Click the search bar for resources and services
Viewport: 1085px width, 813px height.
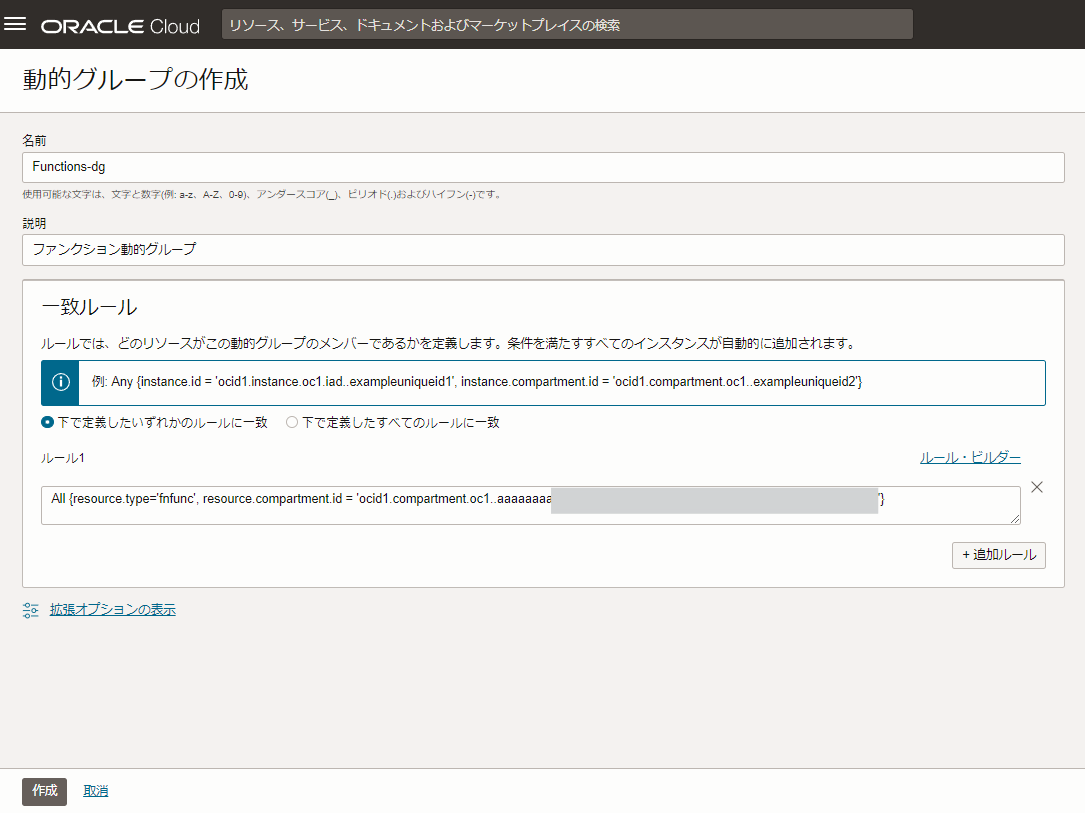pos(567,25)
